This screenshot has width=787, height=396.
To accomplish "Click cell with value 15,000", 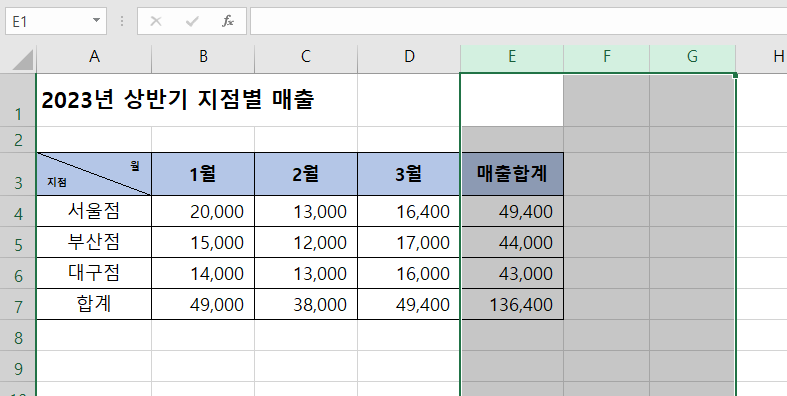I will [x=203, y=242].
